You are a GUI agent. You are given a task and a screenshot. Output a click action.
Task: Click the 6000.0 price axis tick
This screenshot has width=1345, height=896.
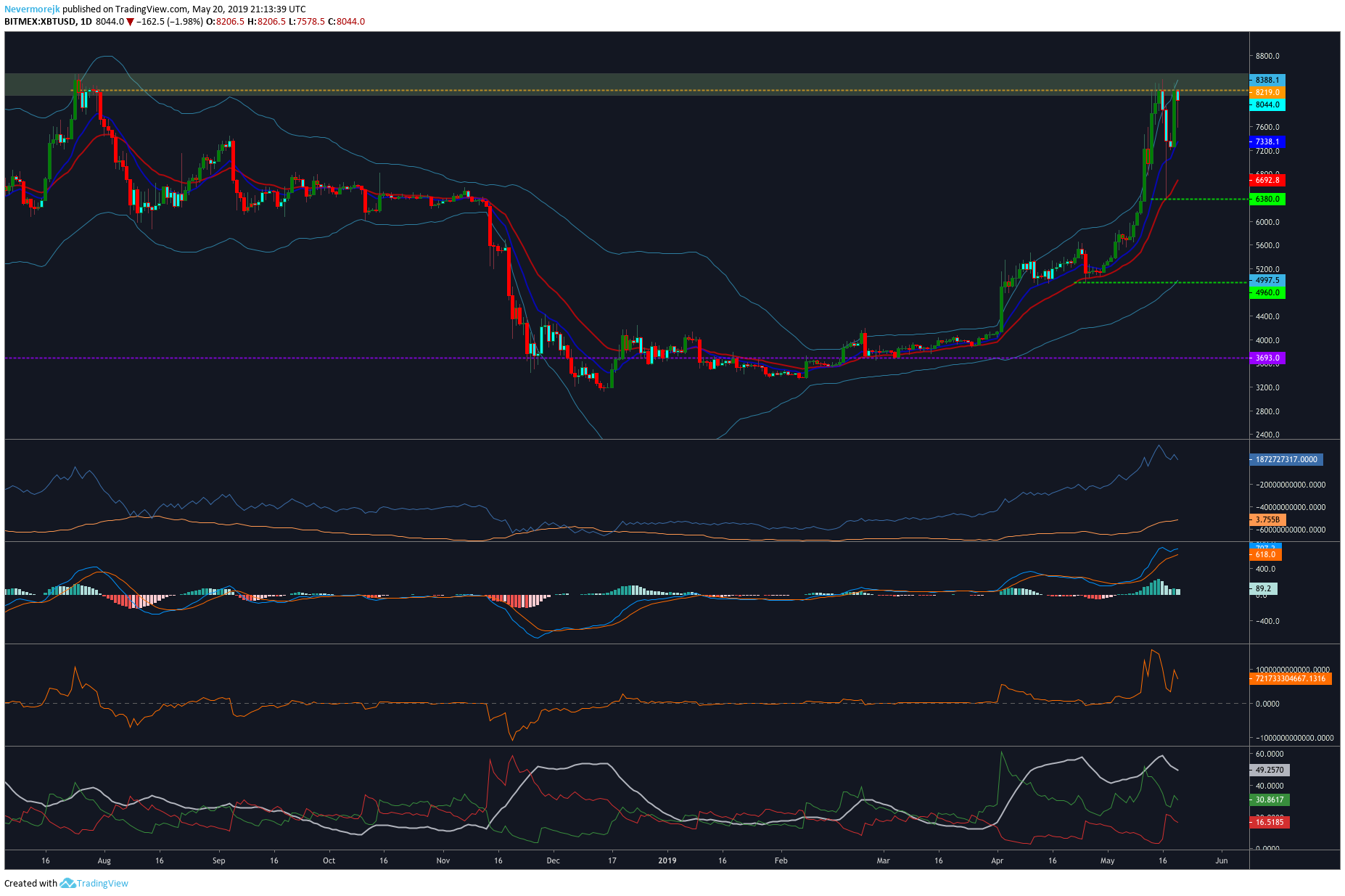1267,222
